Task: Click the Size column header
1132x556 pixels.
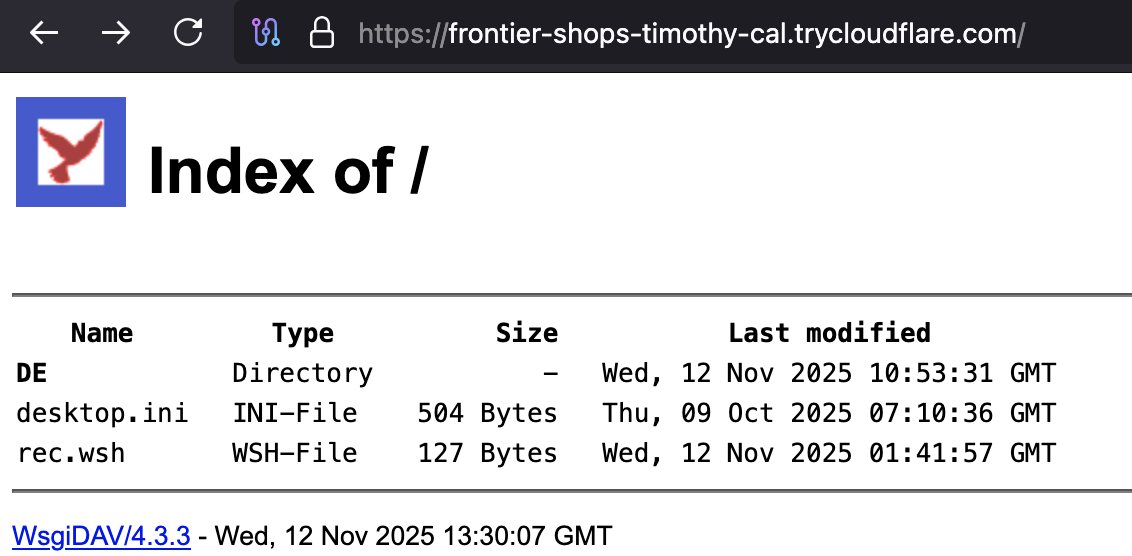Action: pyautogui.click(x=526, y=333)
